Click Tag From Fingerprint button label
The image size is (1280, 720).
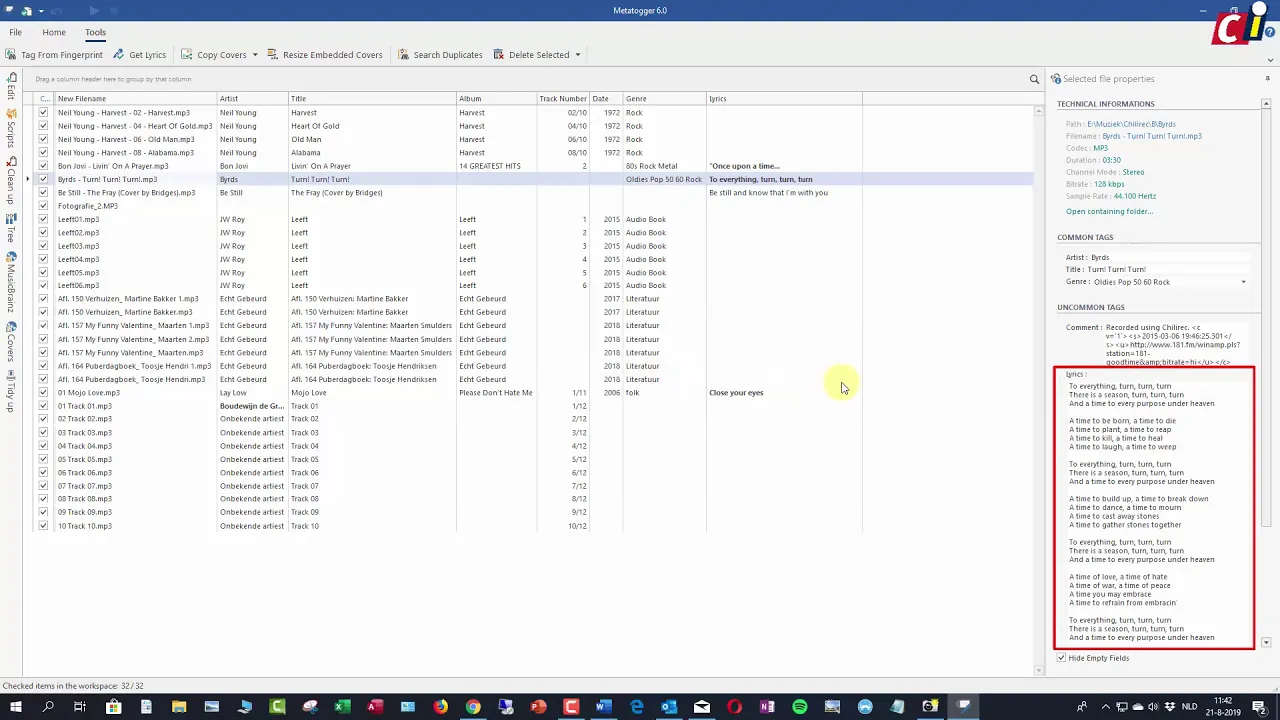[x=62, y=55]
